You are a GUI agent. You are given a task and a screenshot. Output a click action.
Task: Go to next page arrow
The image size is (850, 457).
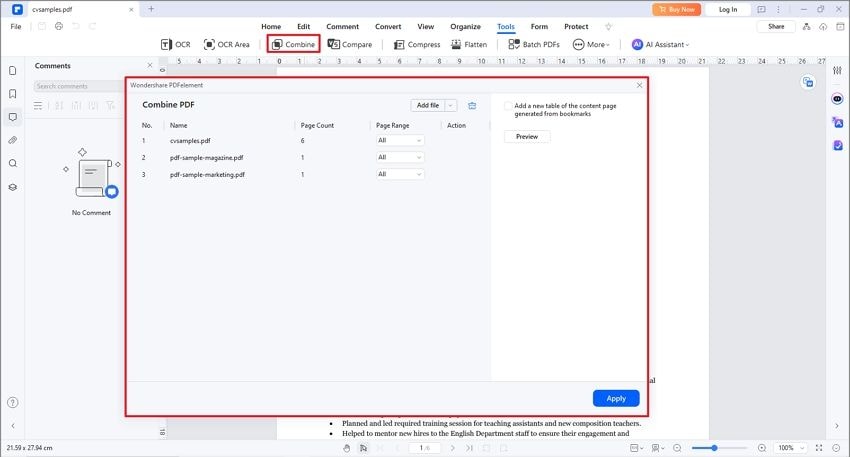(x=453, y=448)
